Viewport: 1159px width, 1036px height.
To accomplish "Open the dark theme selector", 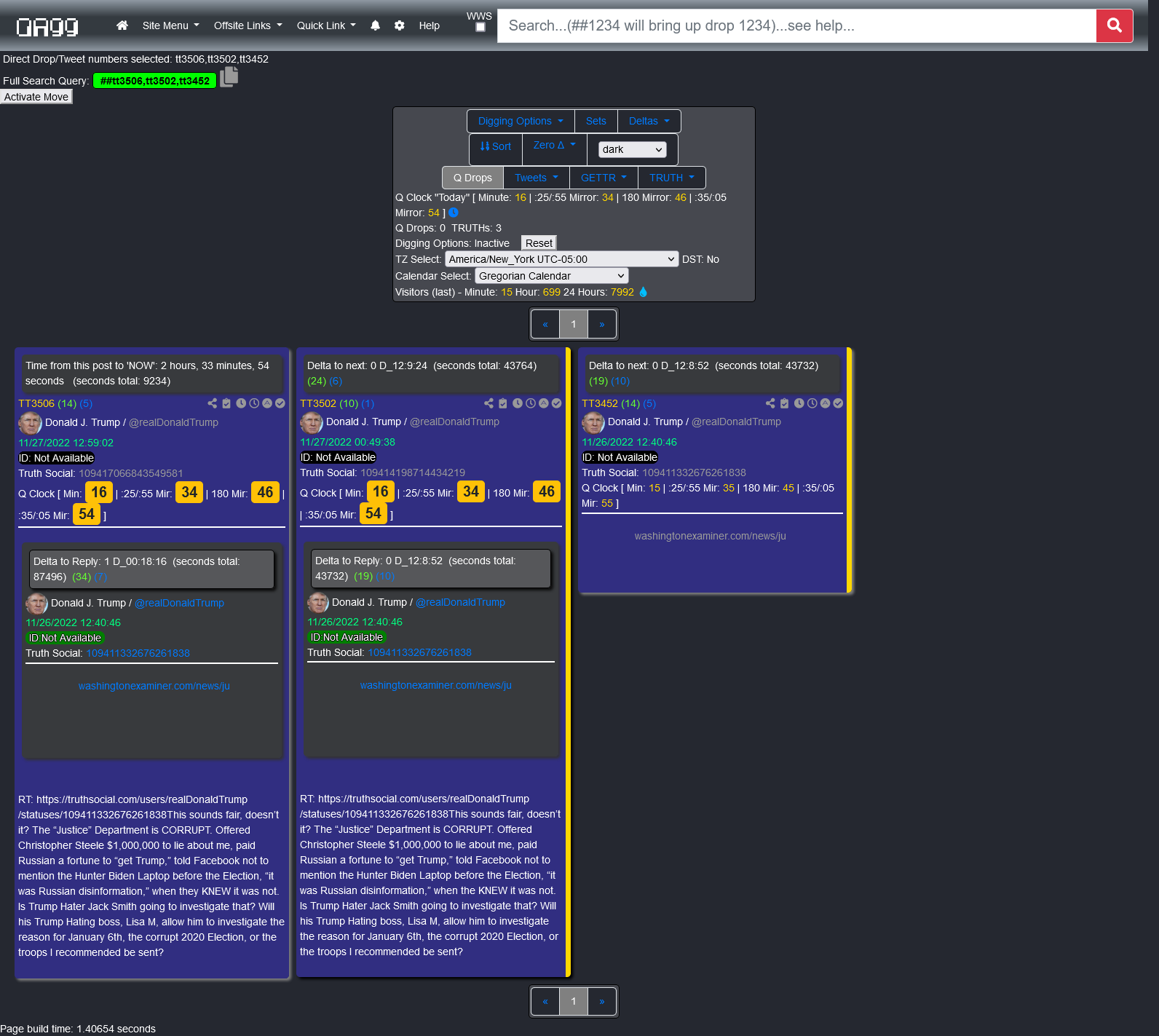I will click(632, 149).
